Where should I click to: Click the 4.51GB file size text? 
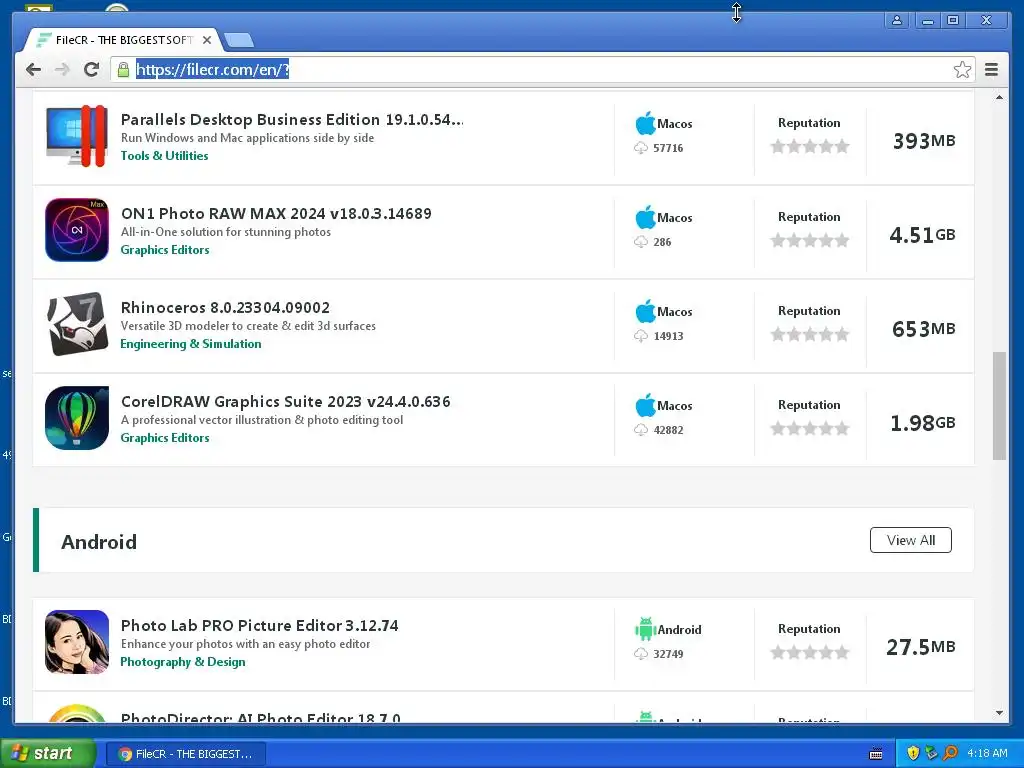pyautogui.click(x=922, y=234)
